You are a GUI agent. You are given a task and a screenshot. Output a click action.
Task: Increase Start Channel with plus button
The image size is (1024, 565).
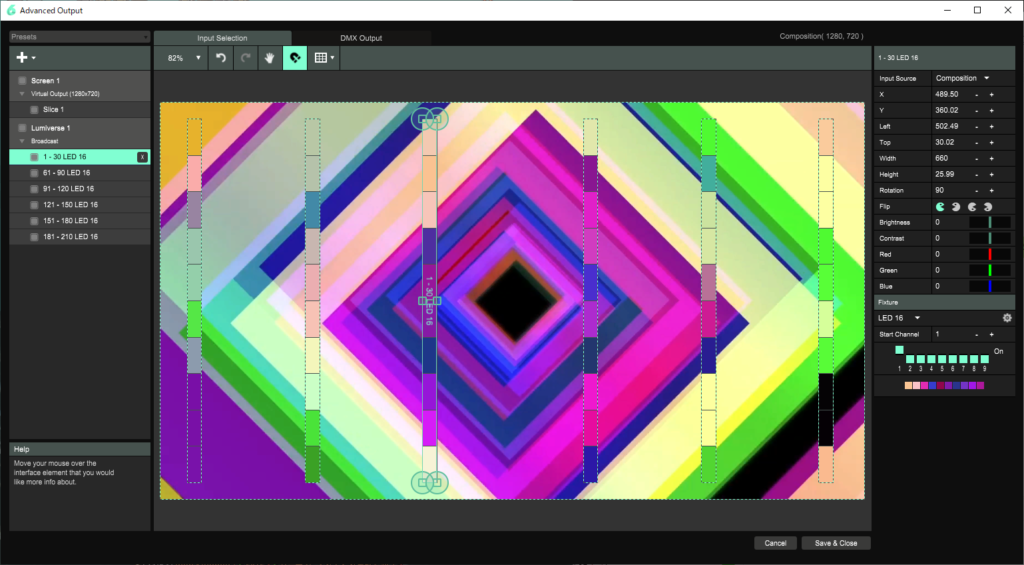pyautogui.click(x=991, y=334)
